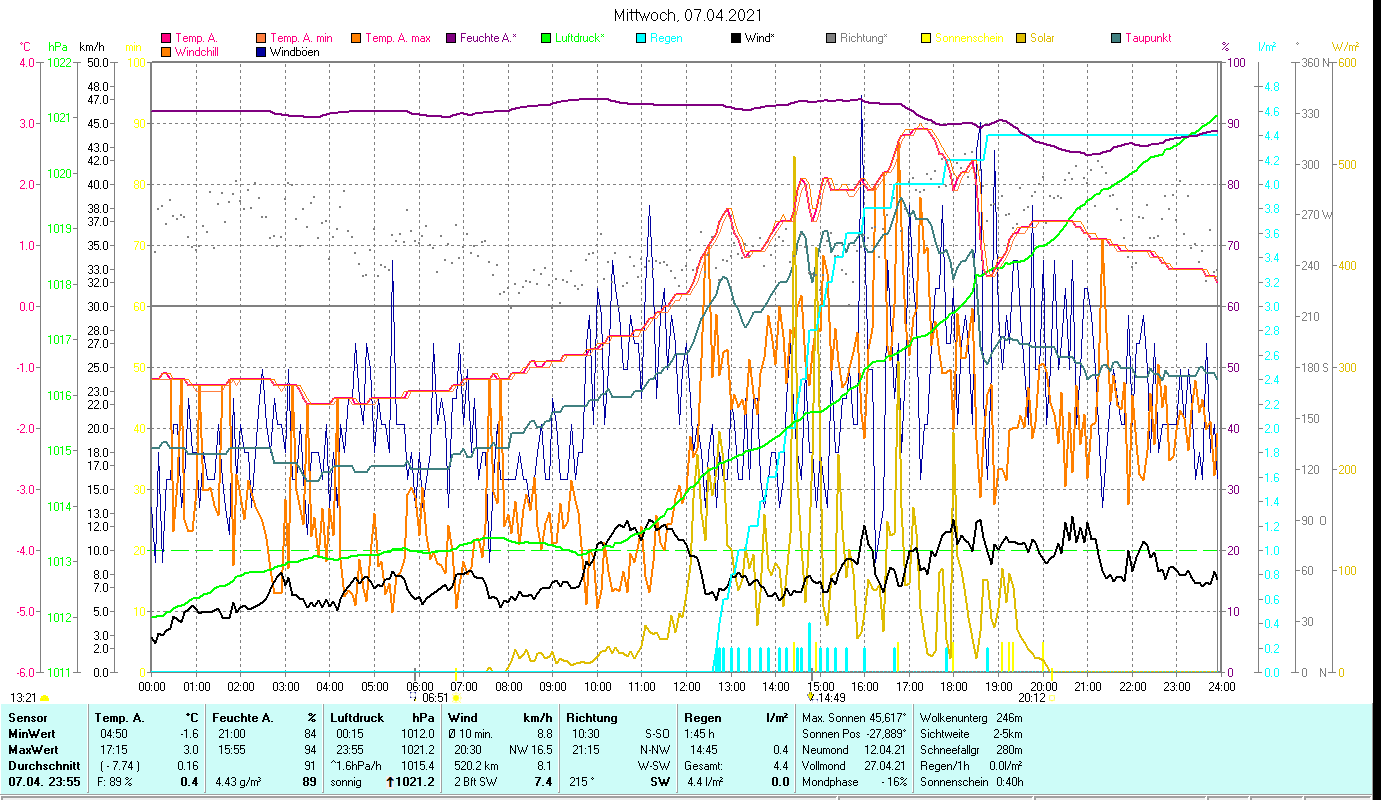This screenshot has width=1381, height=800.
Task: Click the '( -7.74 )' value in Durchschnitt row
Action: (119, 766)
